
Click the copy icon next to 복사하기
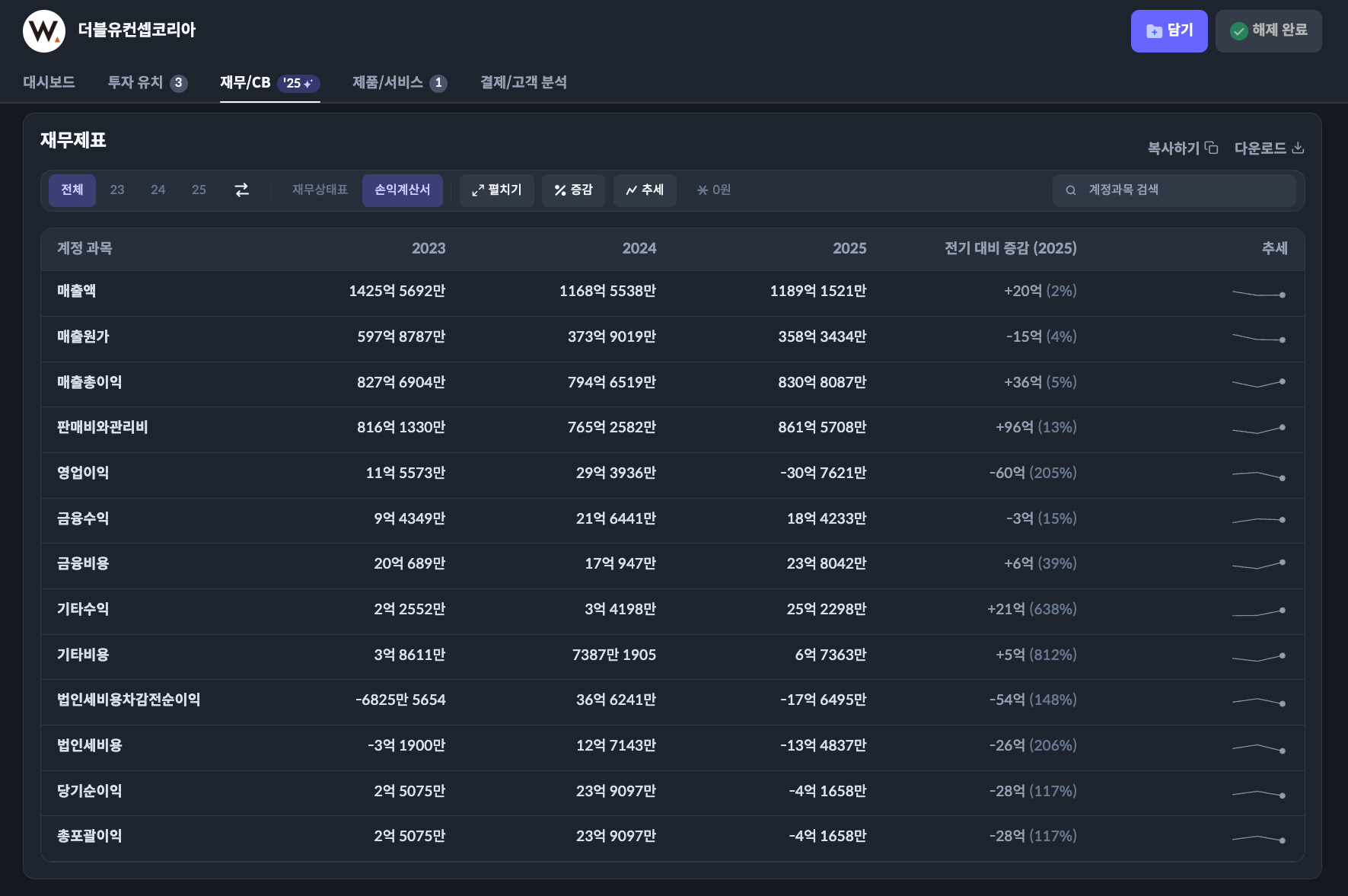pos(1211,148)
